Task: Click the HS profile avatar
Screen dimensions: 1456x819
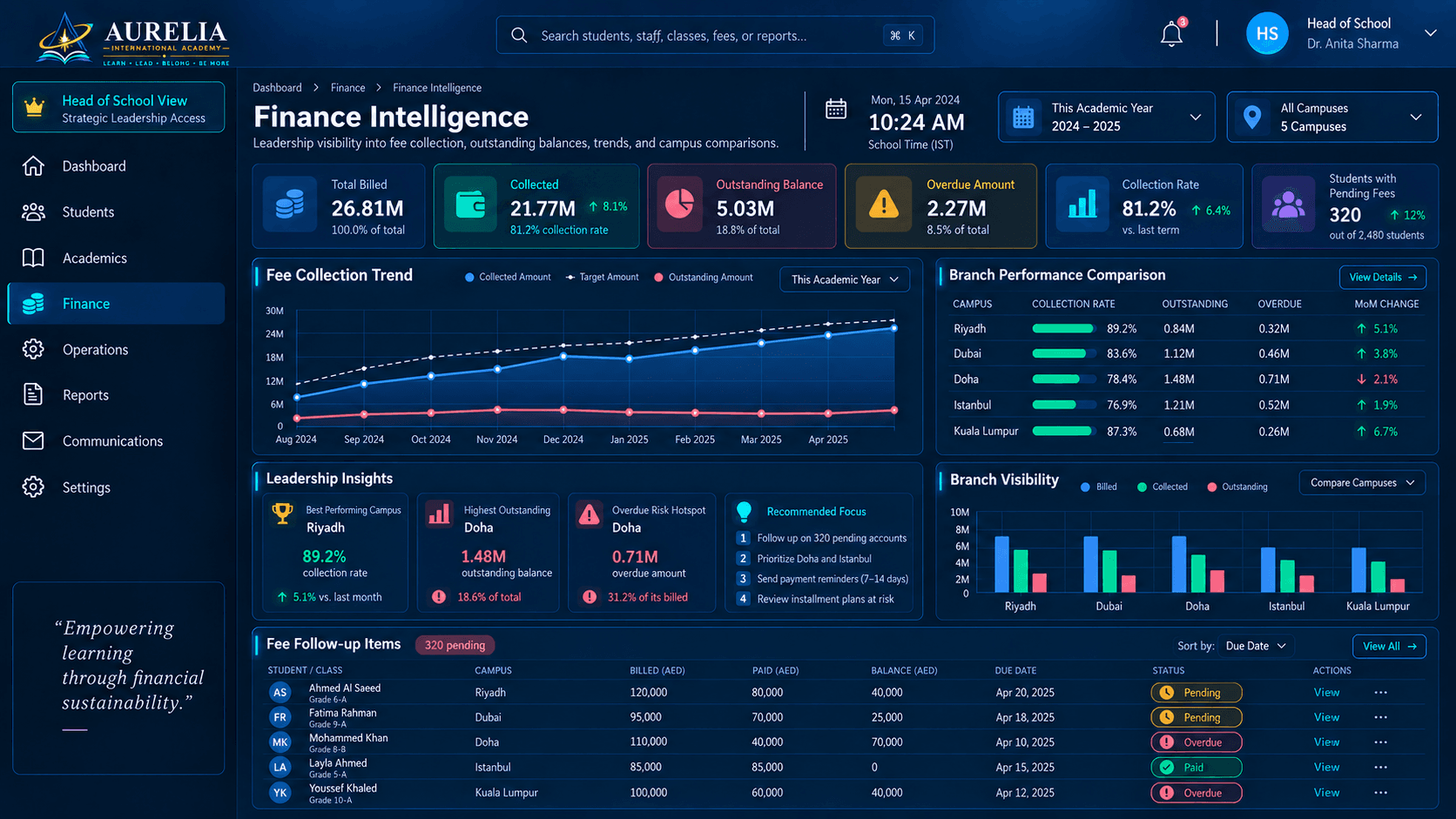Action: click(x=1267, y=34)
